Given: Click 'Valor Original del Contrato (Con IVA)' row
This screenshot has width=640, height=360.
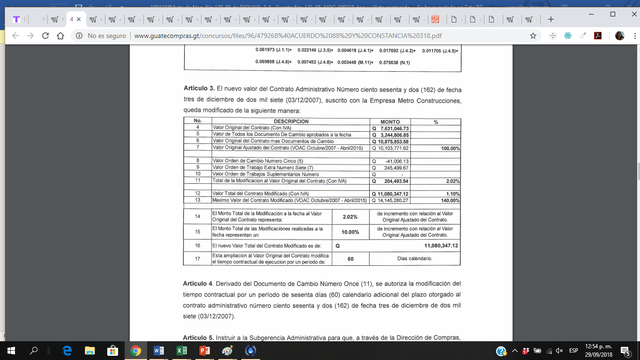Looking at the screenshot, I should tap(252, 128).
